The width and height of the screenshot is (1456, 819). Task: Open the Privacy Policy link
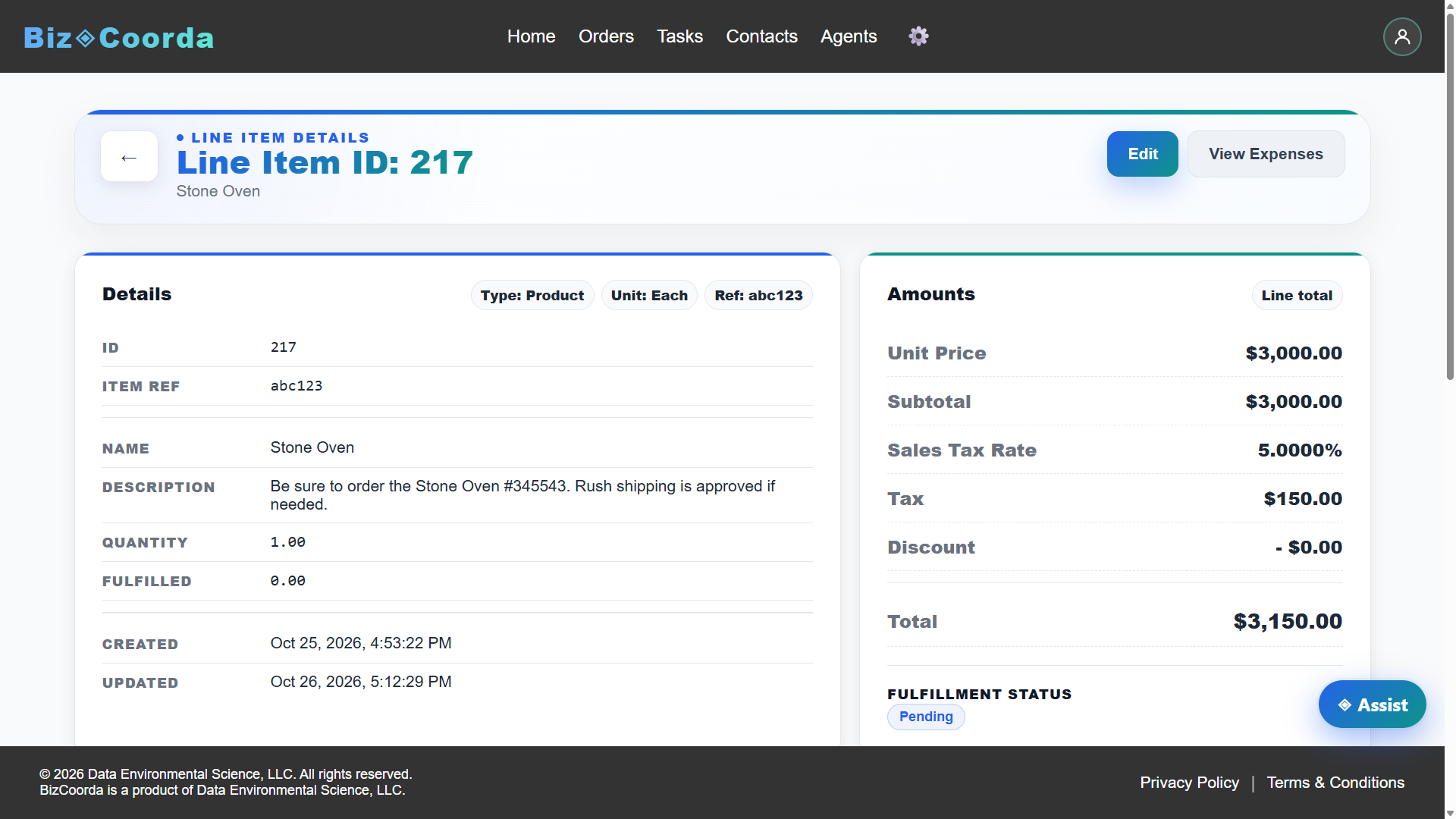[x=1189, y=783]
